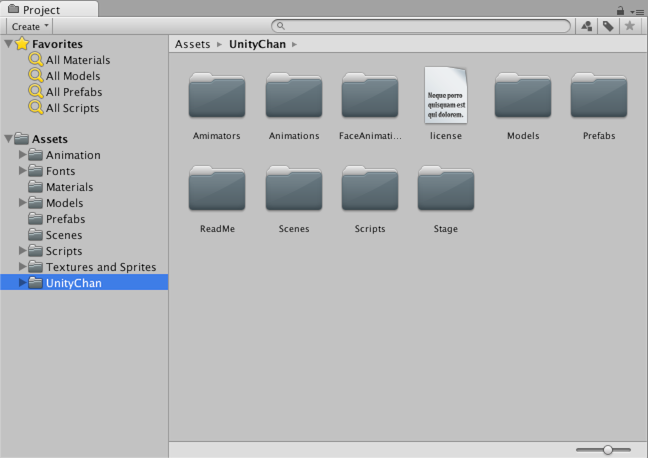648x458 pixels.
Task: Open the Scripts folder icon in grid
Action: pos(370,188)
